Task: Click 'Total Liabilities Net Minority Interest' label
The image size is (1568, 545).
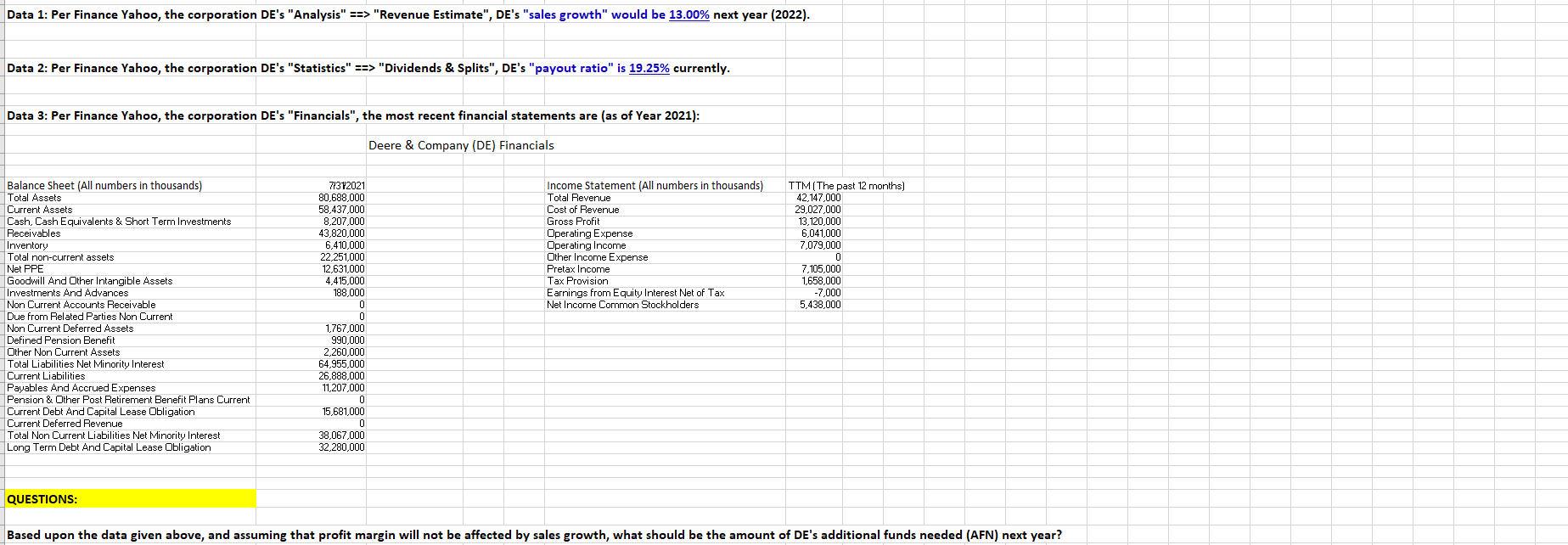Action: tap(86, 363)
